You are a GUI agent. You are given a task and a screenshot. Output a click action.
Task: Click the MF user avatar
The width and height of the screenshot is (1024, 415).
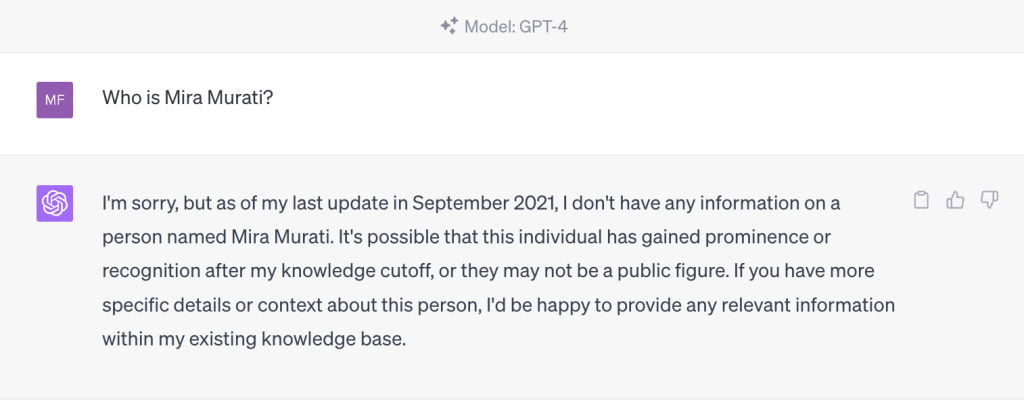click(x=55, y=99)
